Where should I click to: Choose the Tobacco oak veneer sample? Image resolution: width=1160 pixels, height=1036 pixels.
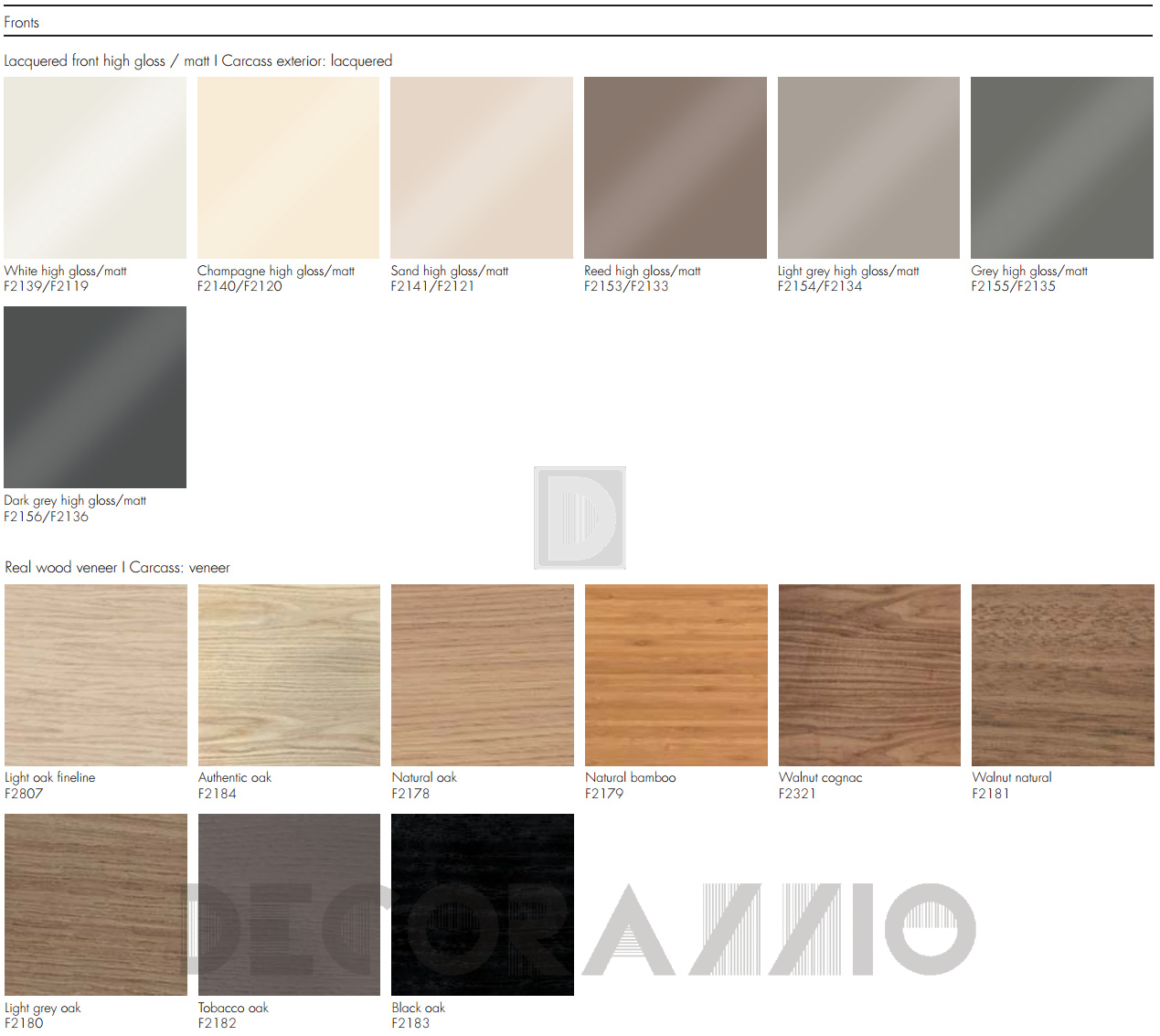[289, 904]
